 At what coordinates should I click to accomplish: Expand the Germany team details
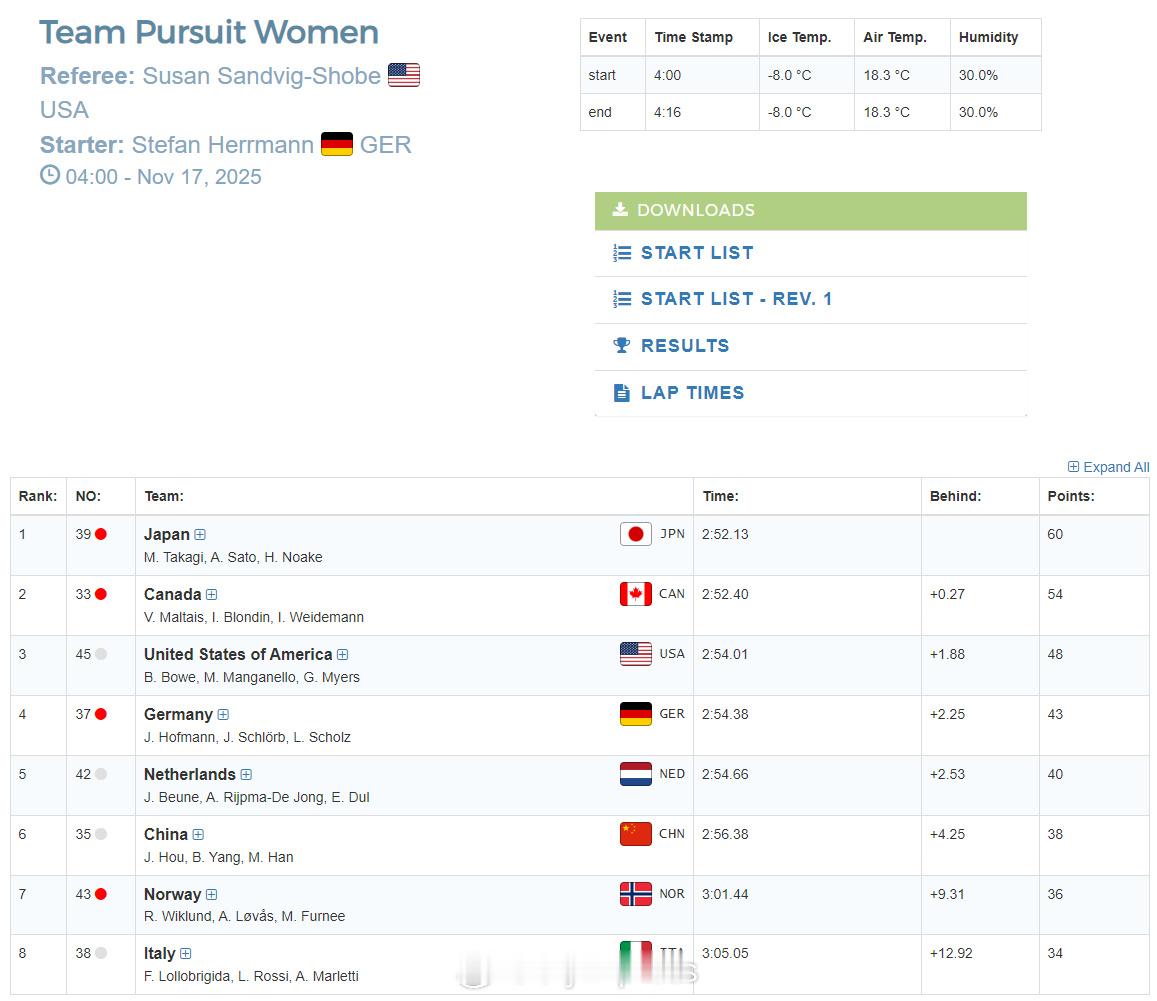pos(223,715)
